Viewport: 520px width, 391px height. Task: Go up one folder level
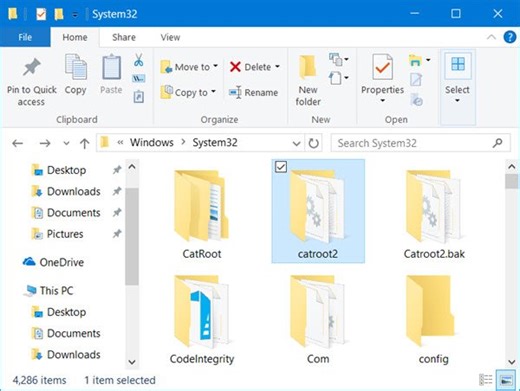coord(85,143)
